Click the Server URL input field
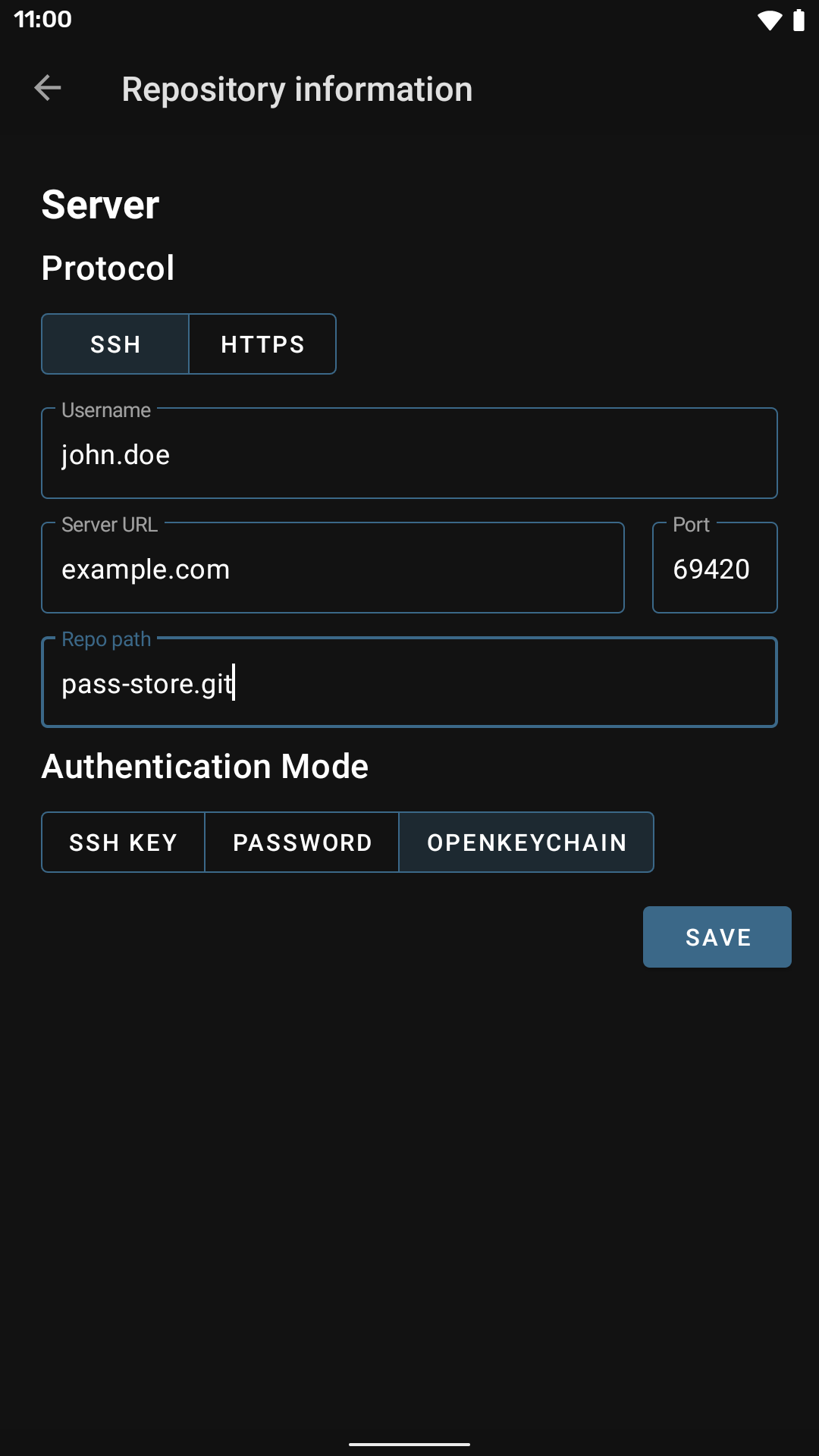 333,569
